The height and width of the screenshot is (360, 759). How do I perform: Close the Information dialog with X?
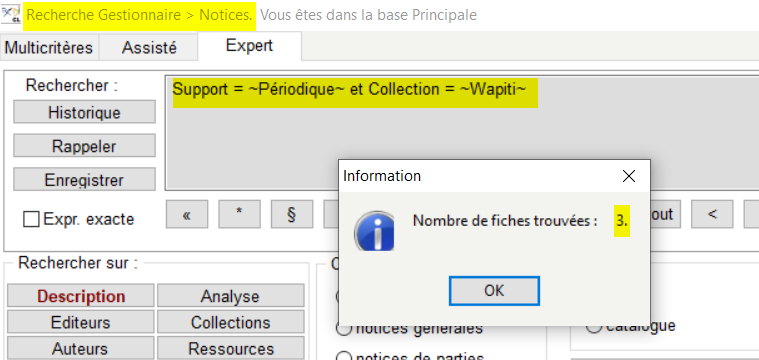click(x=628, y=176)
